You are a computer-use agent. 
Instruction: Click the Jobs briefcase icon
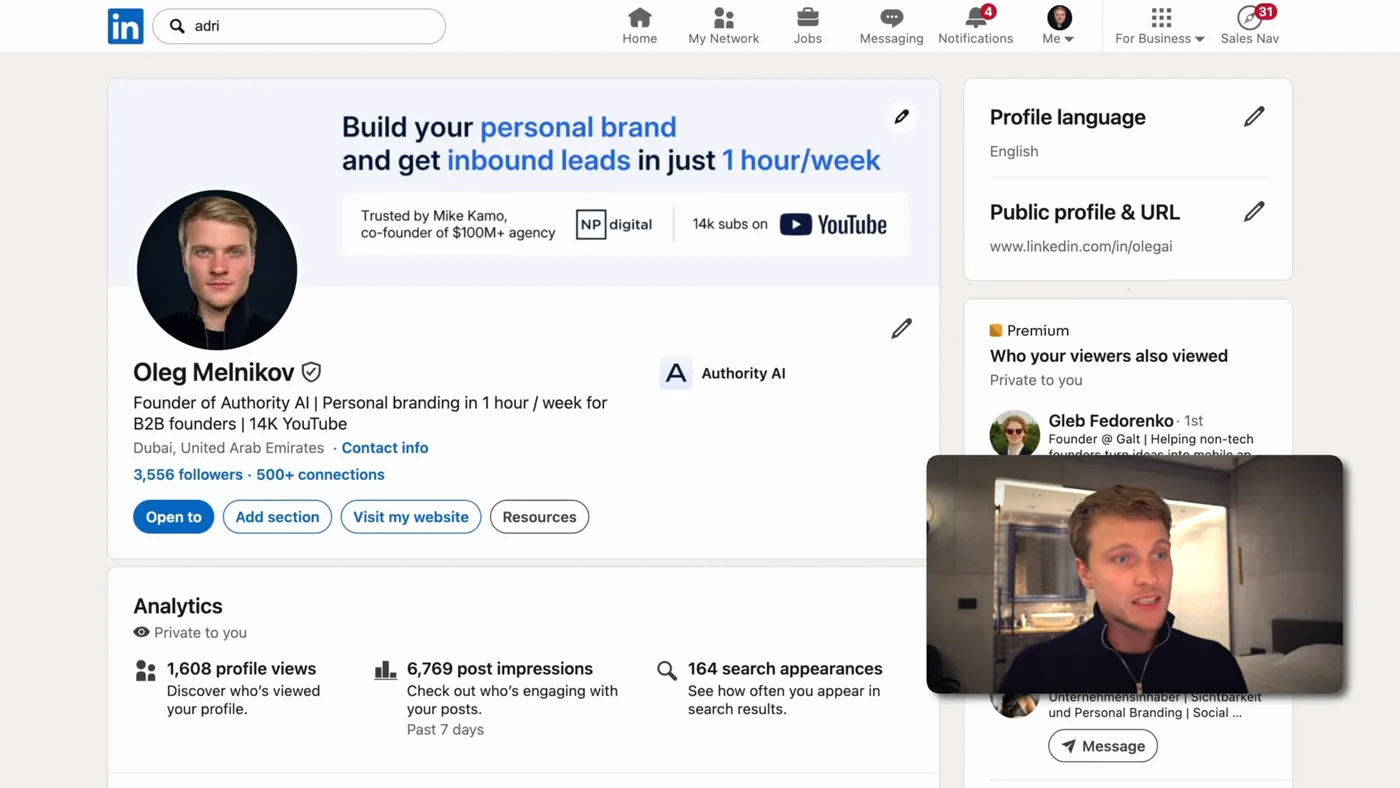coord(808,18)
